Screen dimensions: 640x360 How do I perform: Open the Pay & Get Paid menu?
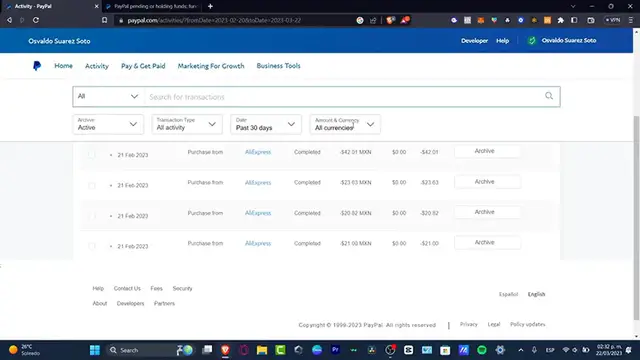click(x=143, y=66)
